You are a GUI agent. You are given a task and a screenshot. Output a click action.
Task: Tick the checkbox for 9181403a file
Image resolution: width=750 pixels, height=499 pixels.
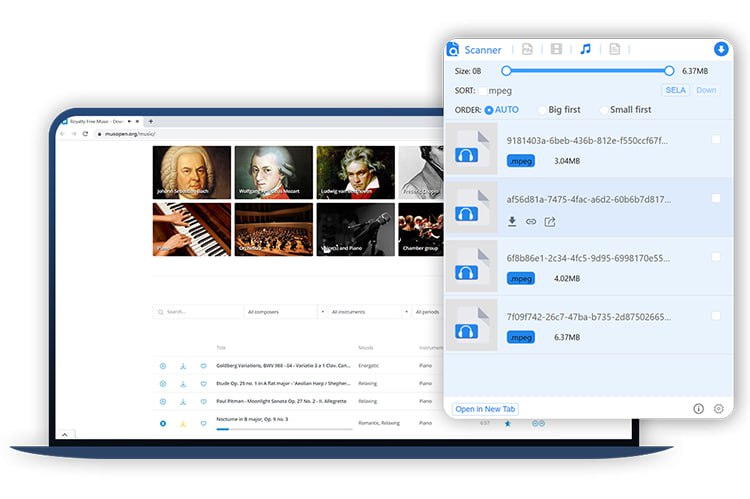pos(716,141)
